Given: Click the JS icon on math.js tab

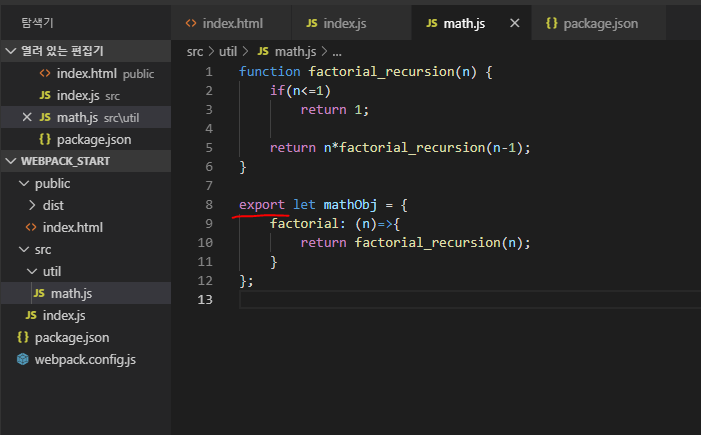Looking at the screenshot, I should click(x=431, y=23).
